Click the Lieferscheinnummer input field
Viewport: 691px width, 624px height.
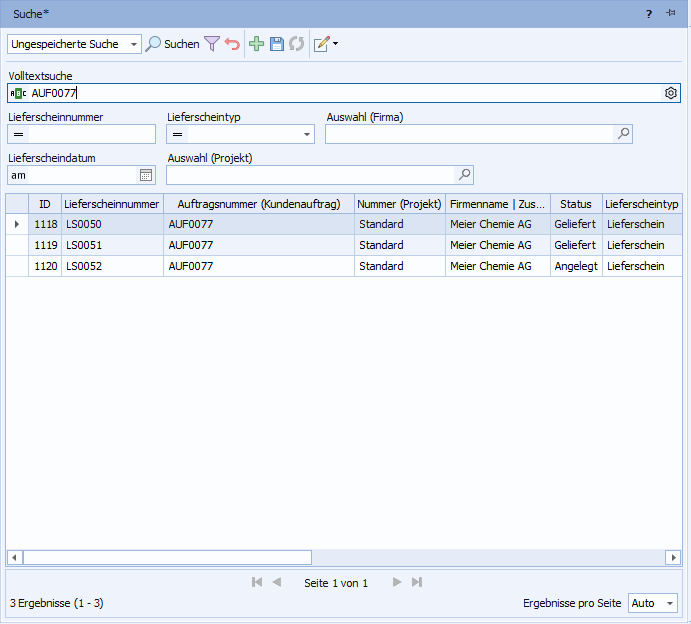pos(90,134)
